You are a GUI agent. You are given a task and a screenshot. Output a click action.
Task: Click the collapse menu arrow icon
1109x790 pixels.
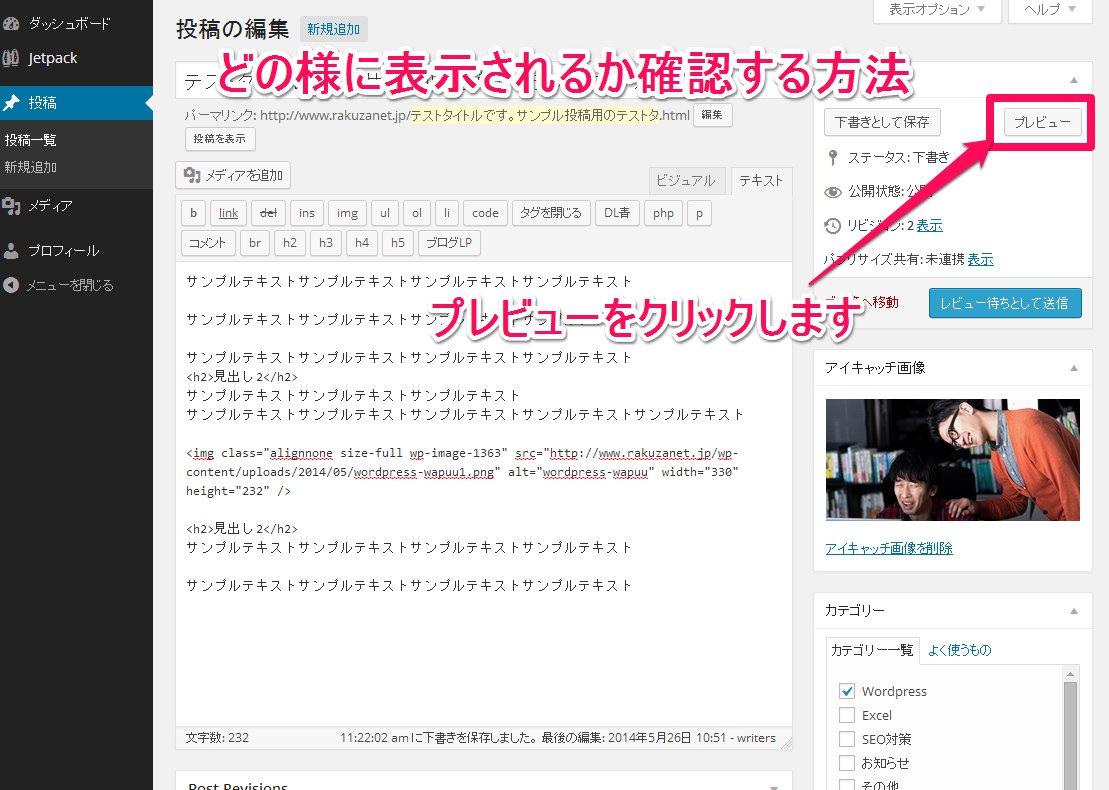tap(11, 285)
